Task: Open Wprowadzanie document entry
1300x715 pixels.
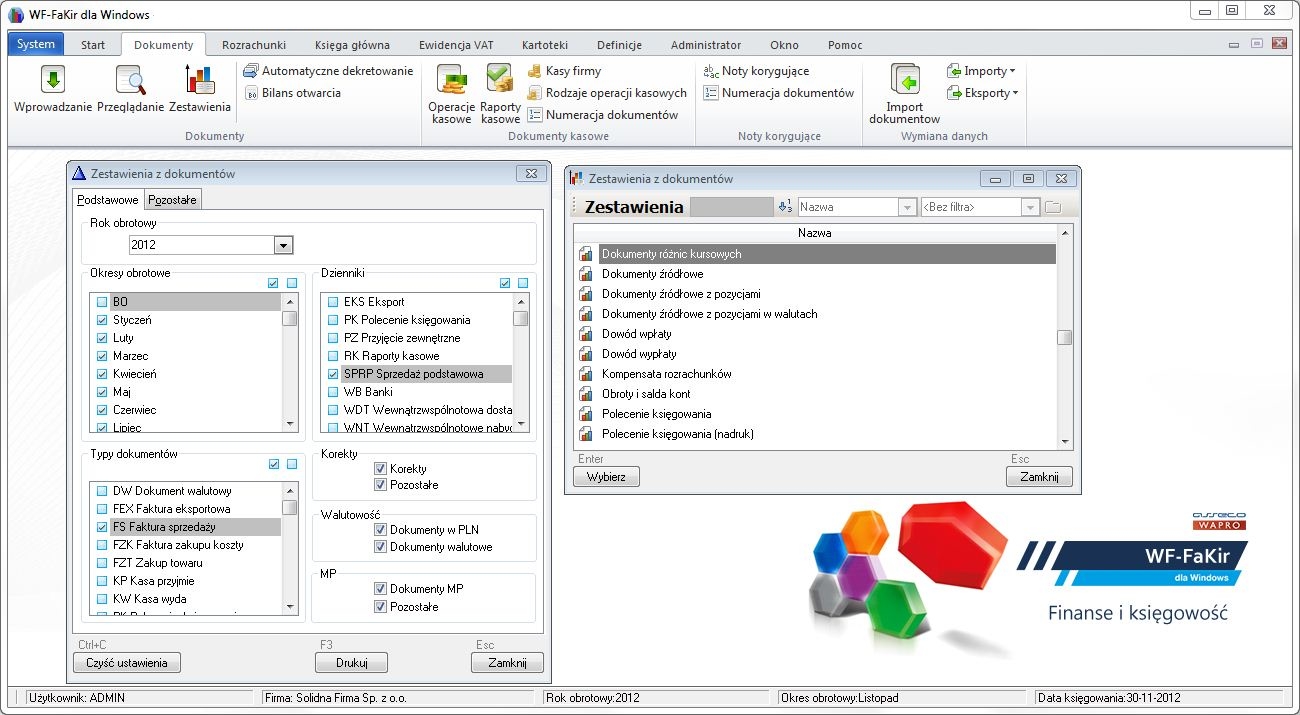Action: (53, 89)
